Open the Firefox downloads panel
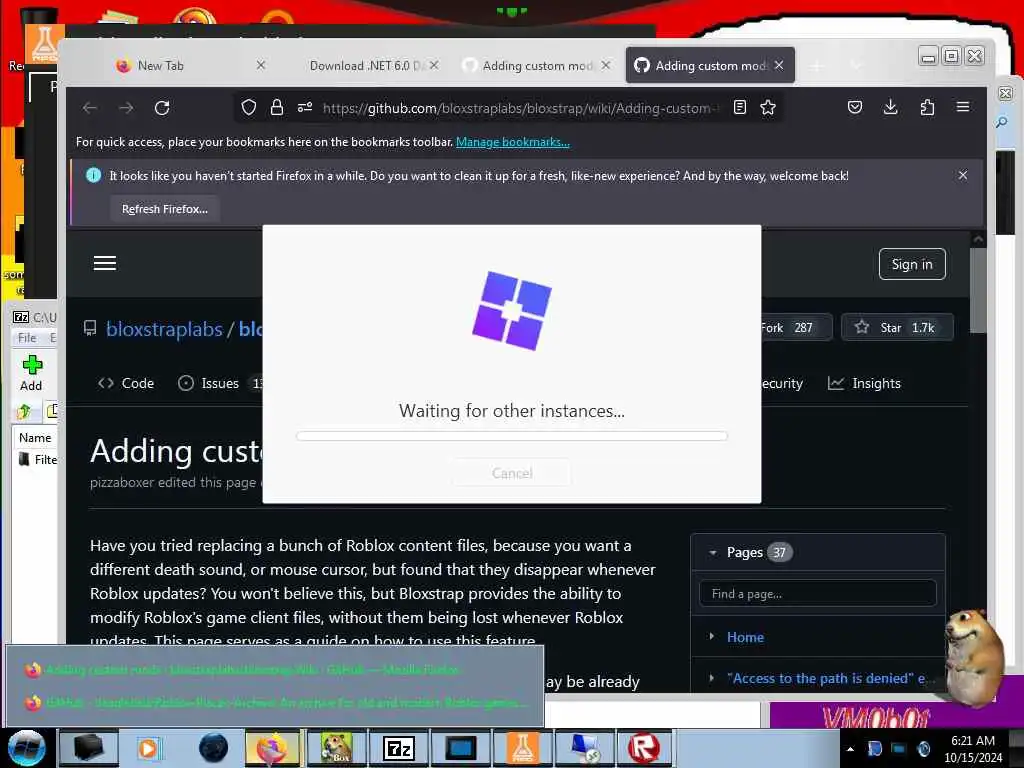Screen dimensions: 1024x768 click(890, 107)
